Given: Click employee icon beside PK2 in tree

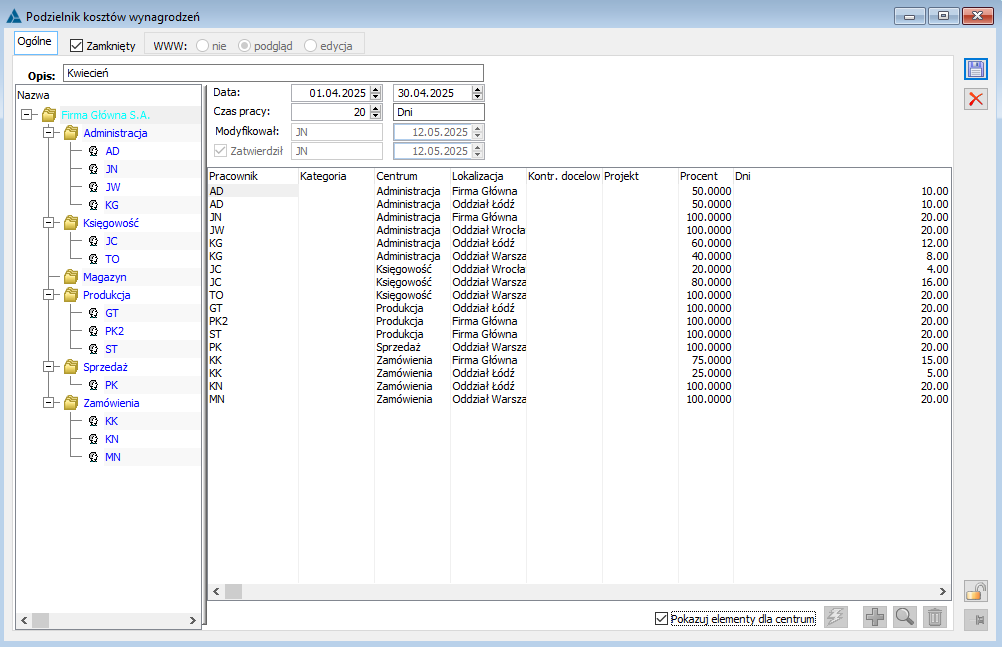Looking at the screenshot, I should click(x=93, y=331).
